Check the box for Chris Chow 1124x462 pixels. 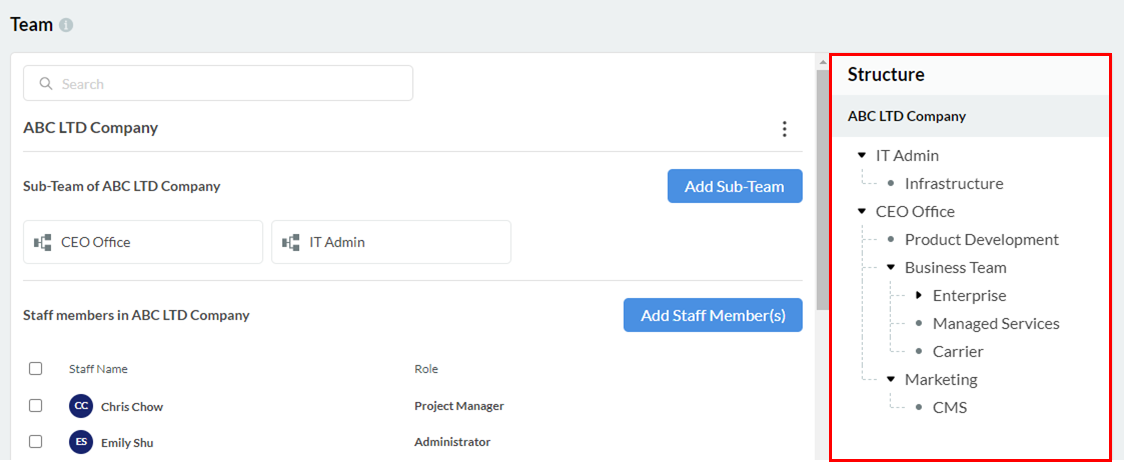[36, 406]
